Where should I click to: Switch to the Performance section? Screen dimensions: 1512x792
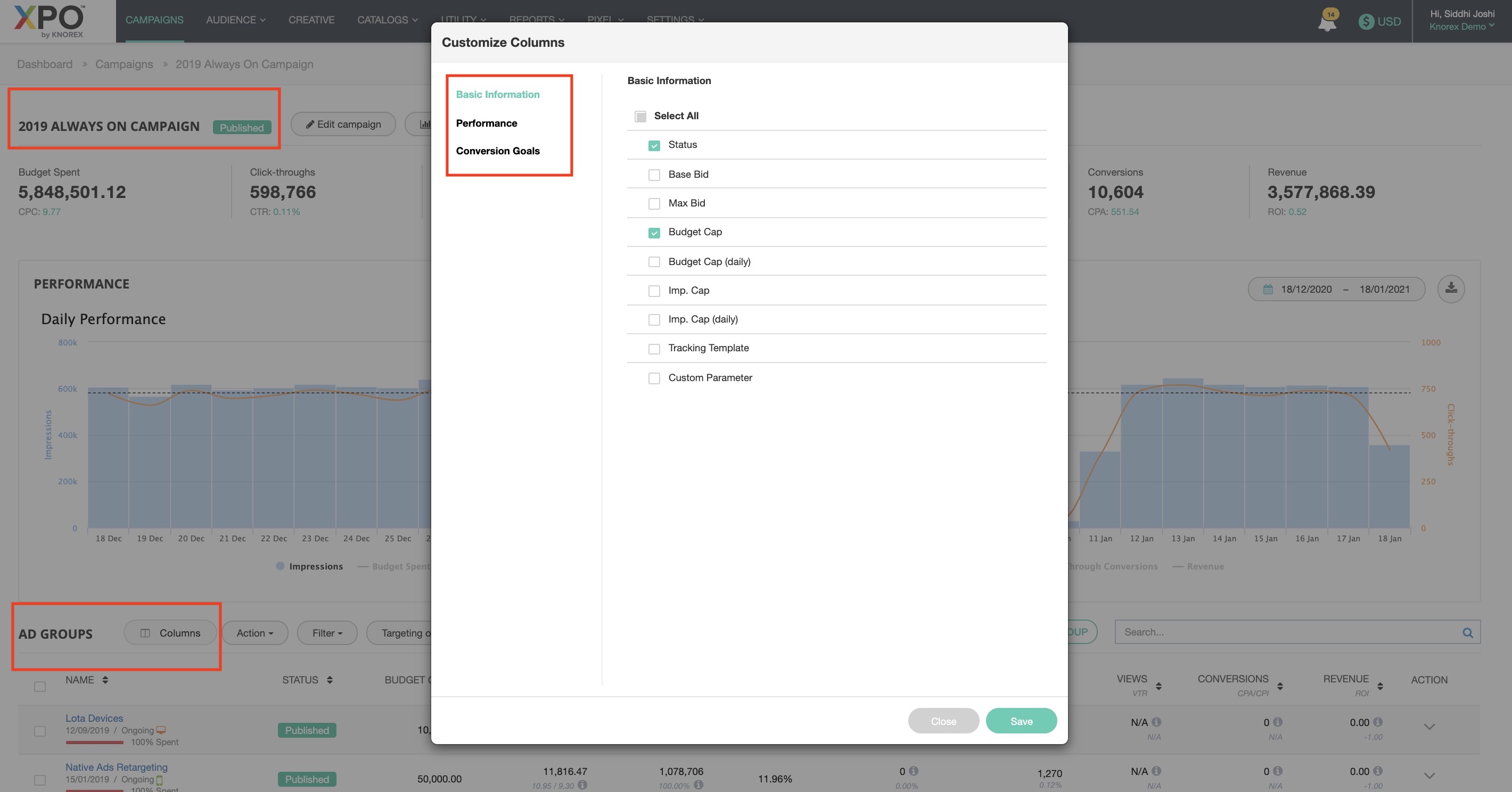tap(486, 123)
